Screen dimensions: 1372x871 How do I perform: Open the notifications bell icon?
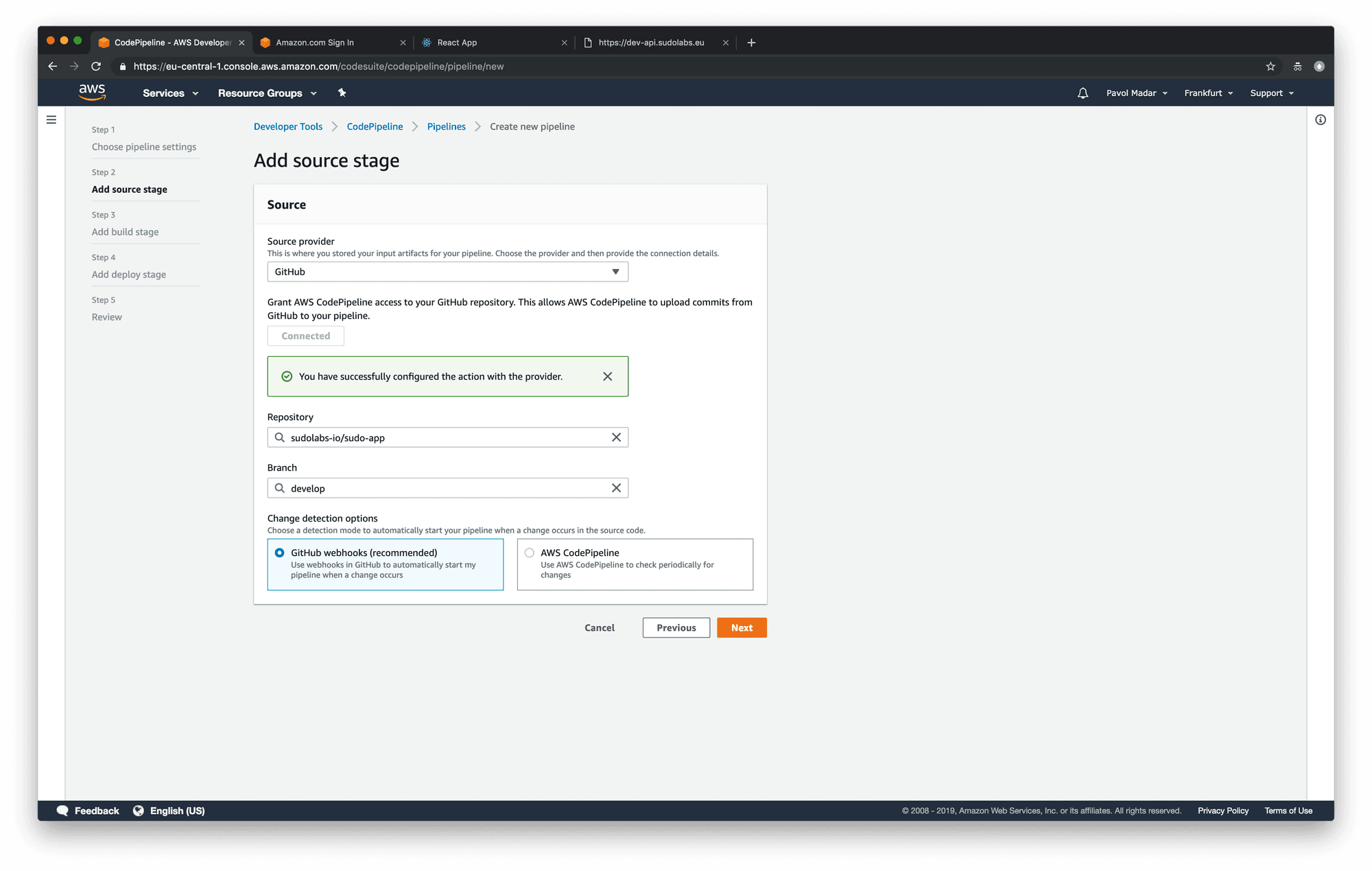tap(1083, 93)
